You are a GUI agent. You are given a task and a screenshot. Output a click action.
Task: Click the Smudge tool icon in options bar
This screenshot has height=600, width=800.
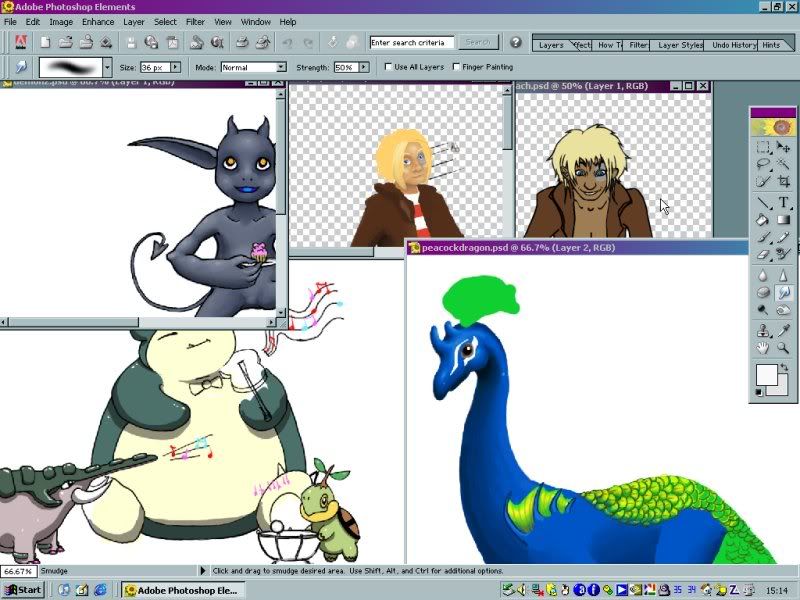point(21,67)
